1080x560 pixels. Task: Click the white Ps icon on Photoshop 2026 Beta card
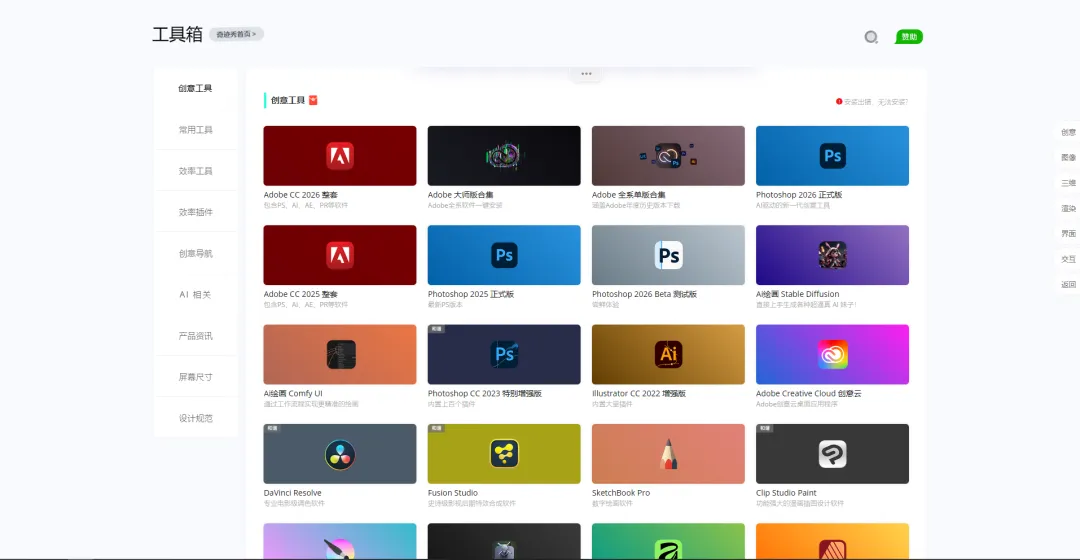668,255
